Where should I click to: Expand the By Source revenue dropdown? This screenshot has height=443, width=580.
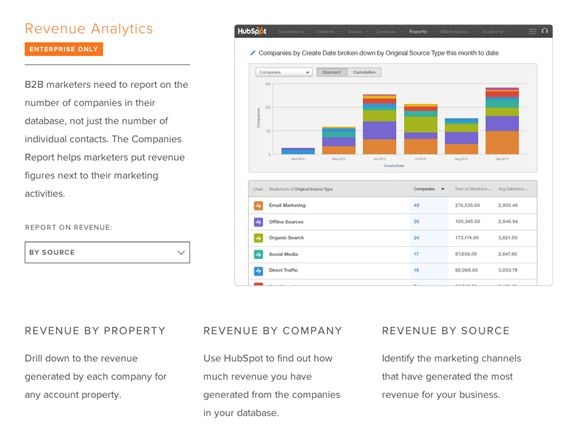[107, 253]
